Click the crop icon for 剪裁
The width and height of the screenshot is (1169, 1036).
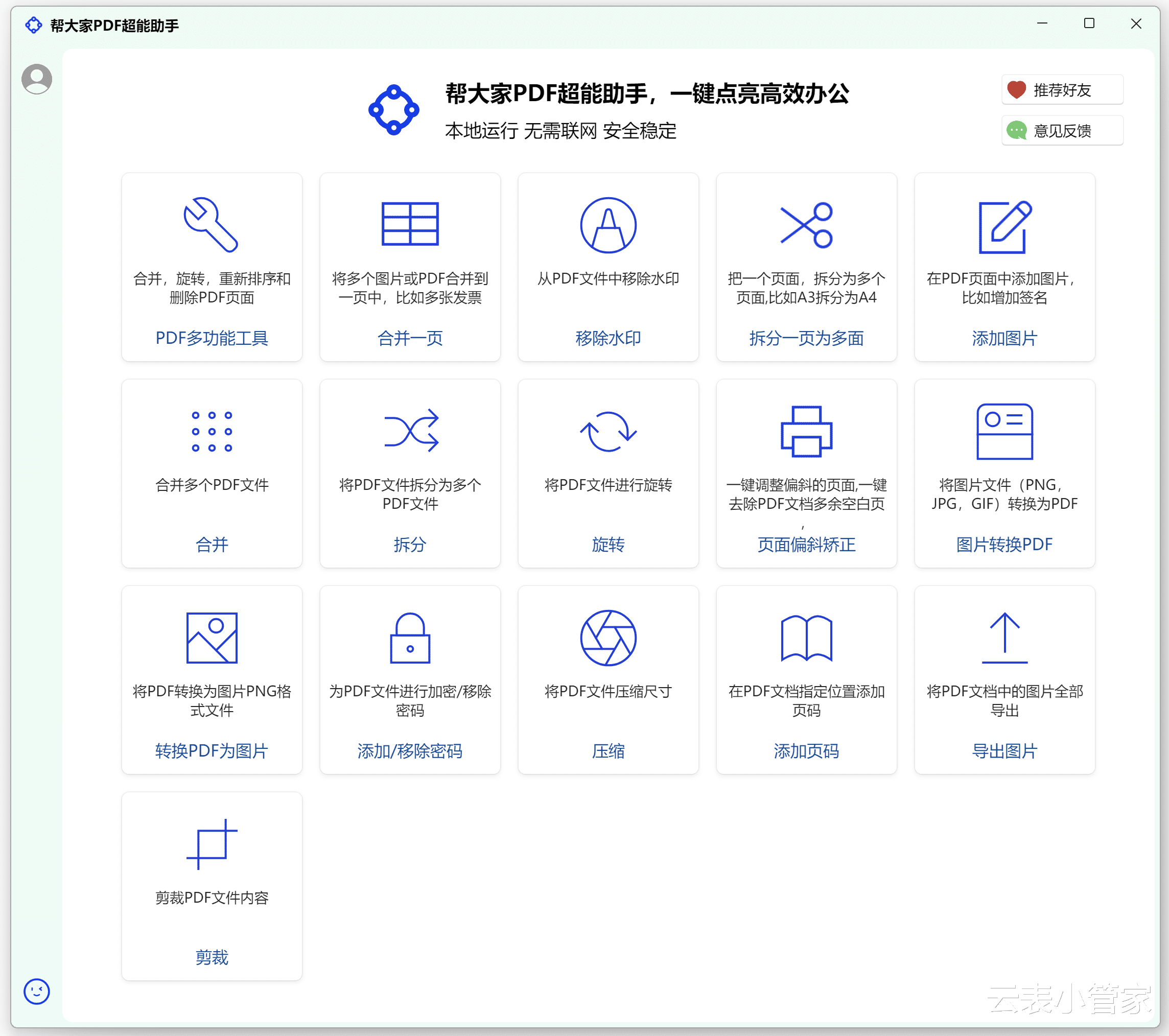click(211, 844)
